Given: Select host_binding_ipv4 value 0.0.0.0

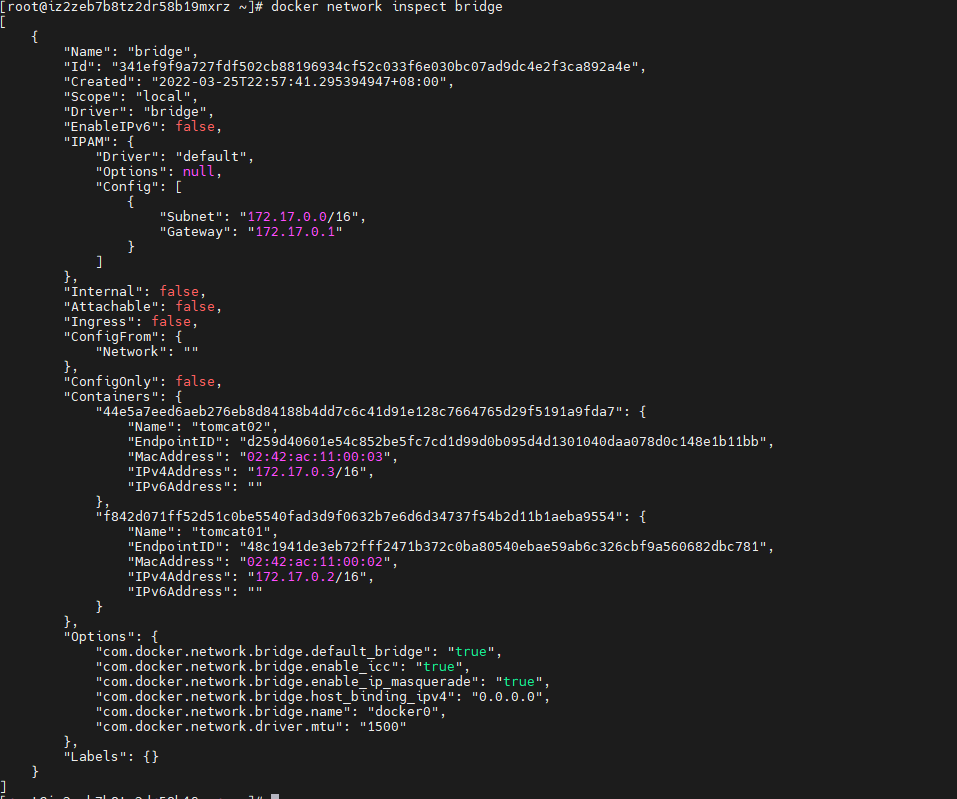Looking at the screenshot, I should tap(507, 697).
